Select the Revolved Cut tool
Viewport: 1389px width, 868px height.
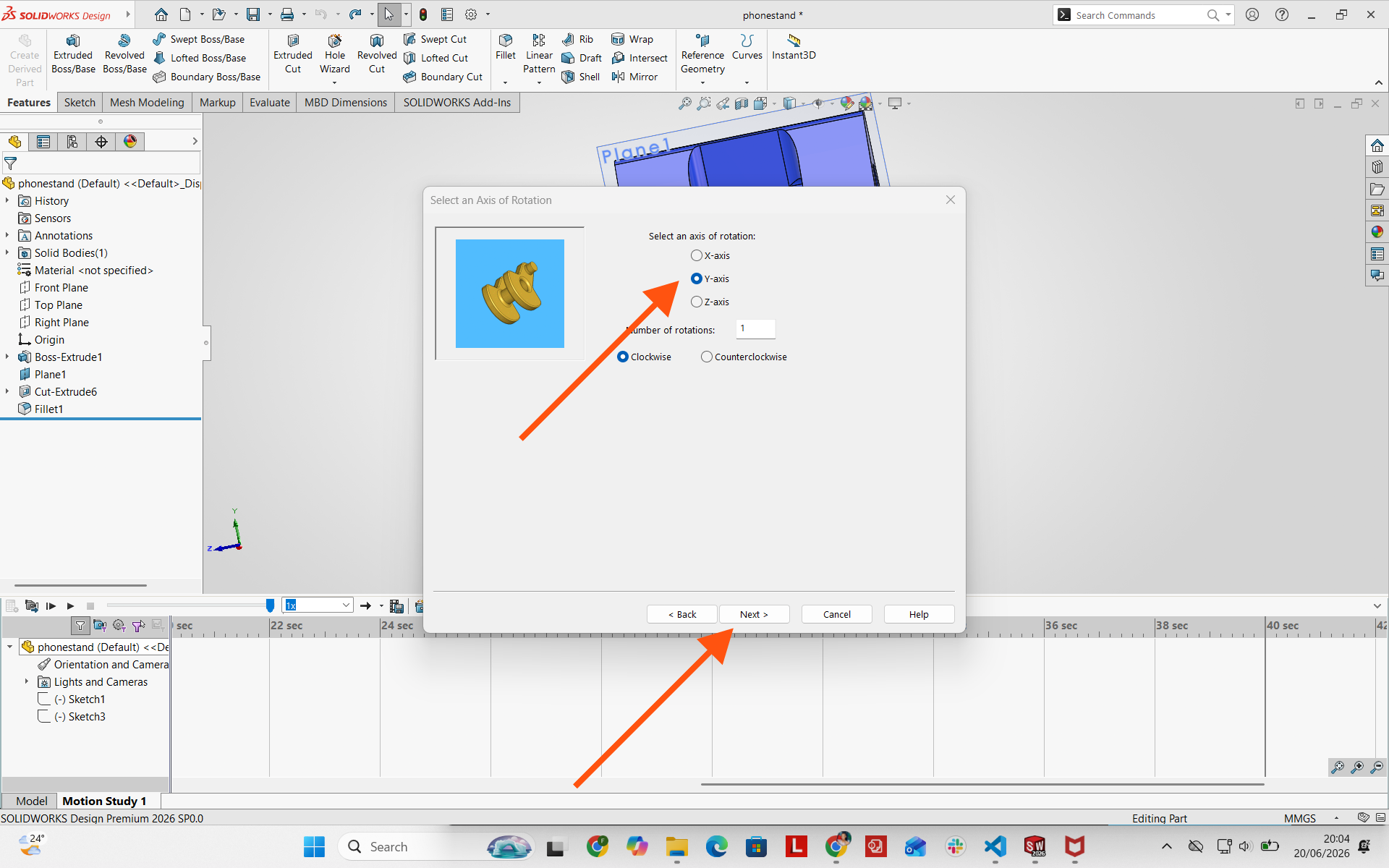coord(377,54)
